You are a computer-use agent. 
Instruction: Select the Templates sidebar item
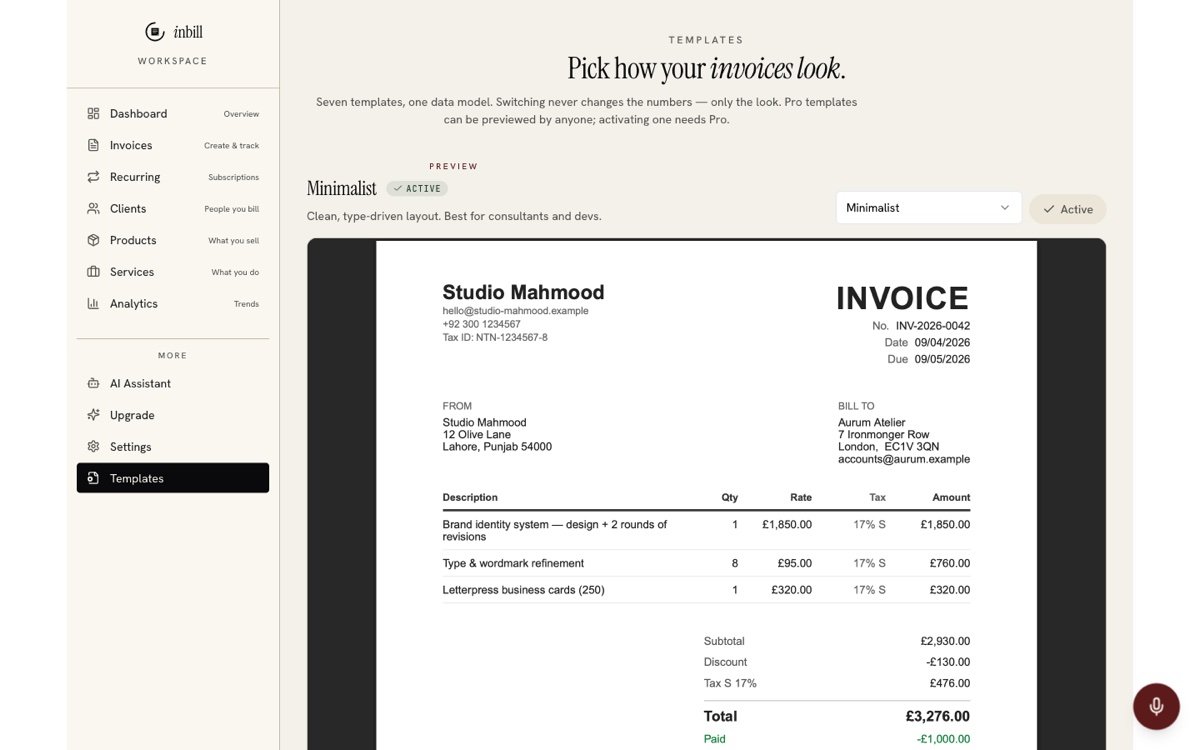(173, 478)
